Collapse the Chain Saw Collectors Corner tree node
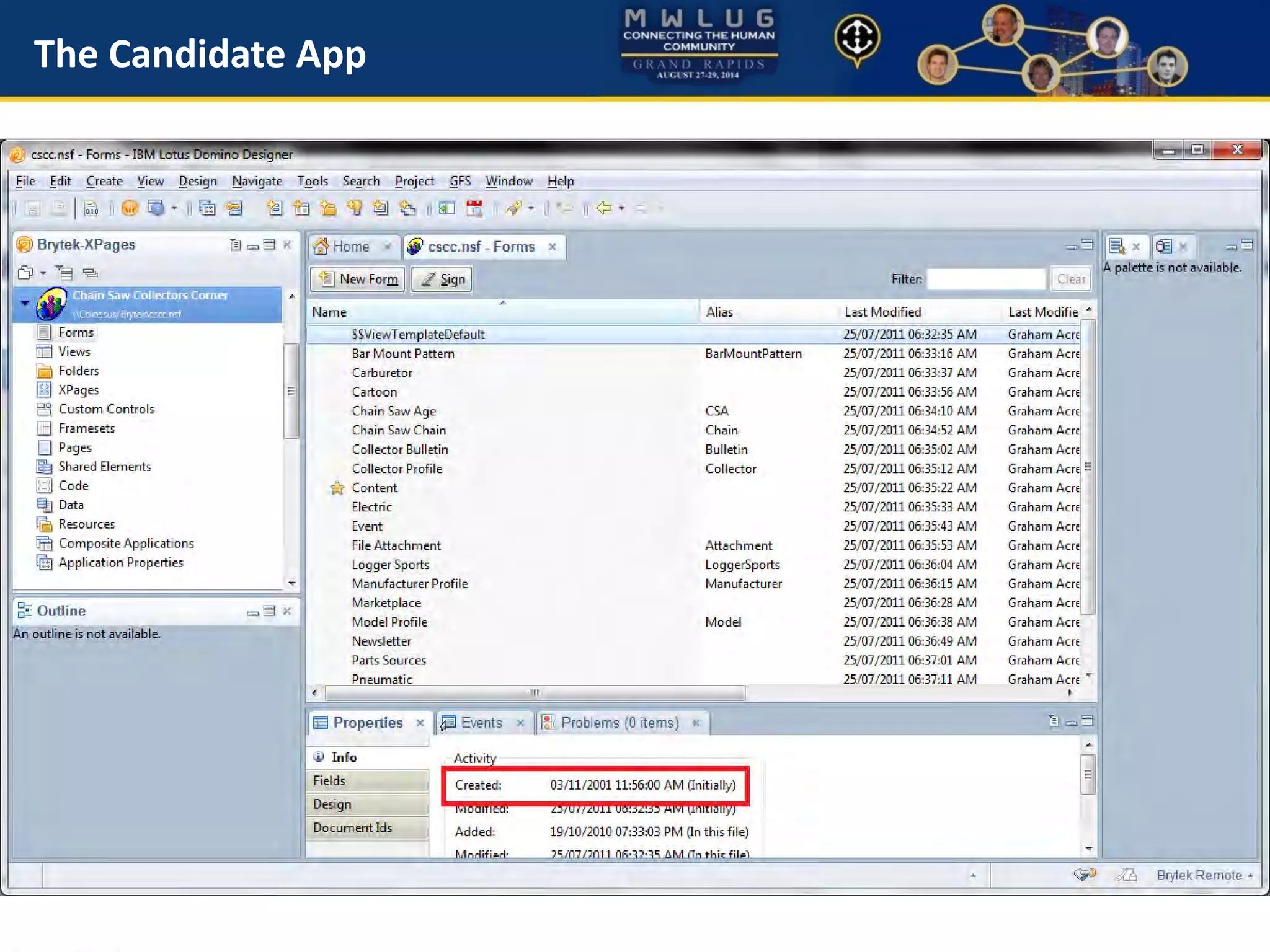This screenshot has width=1270, height=952. tap(25, 303)
